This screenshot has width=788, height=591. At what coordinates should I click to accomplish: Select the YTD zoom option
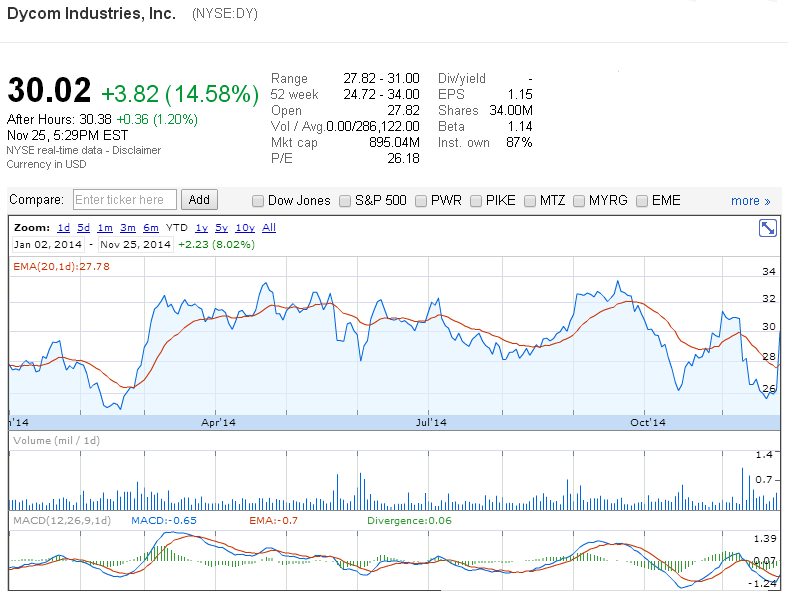[x=176, y=228]
